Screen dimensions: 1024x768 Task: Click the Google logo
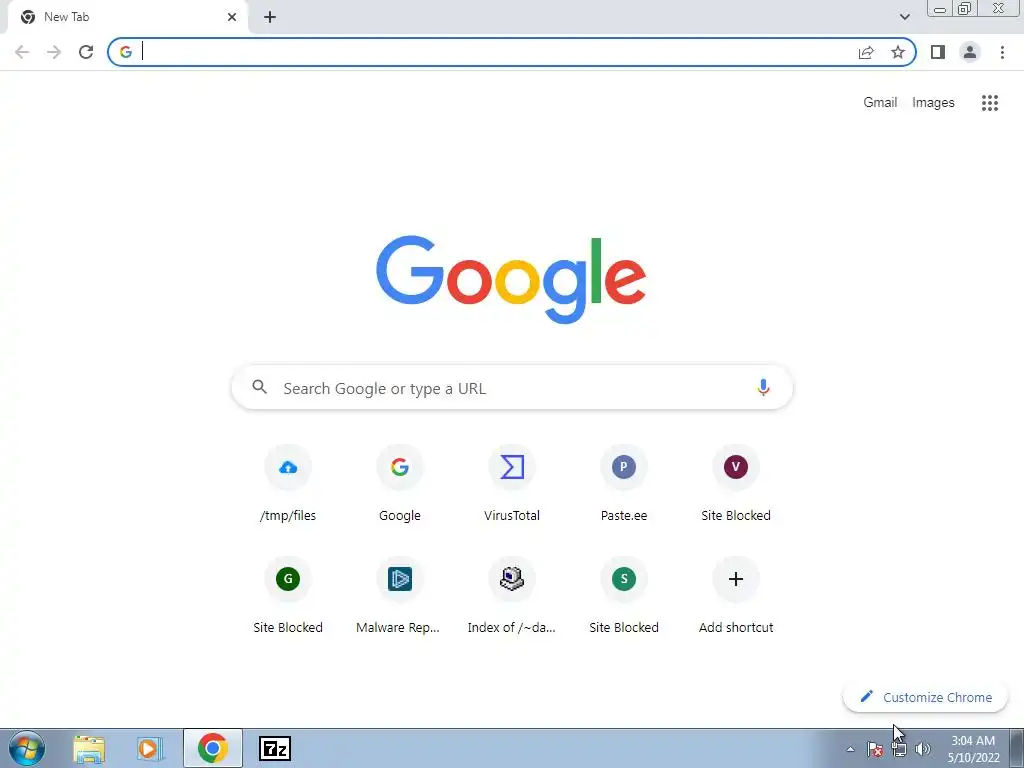[511, 280]
